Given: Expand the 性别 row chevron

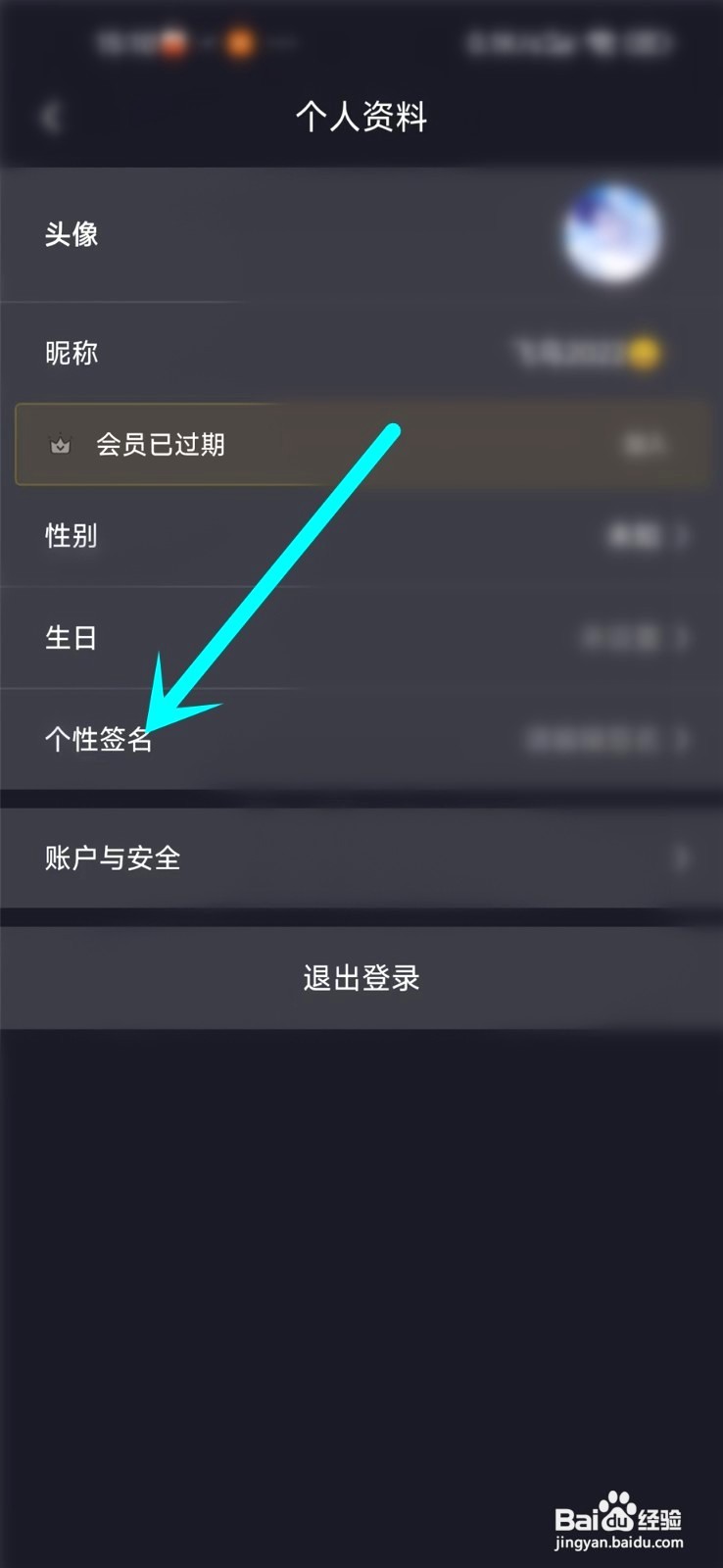Looking at the screenshot, I should tap(683, 536).
